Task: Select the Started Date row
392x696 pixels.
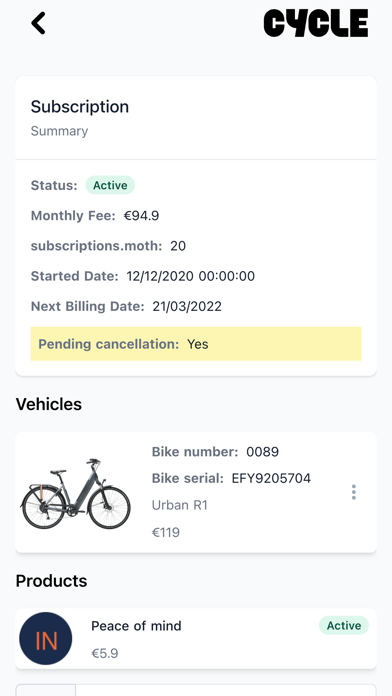Action: coord(143,276)
